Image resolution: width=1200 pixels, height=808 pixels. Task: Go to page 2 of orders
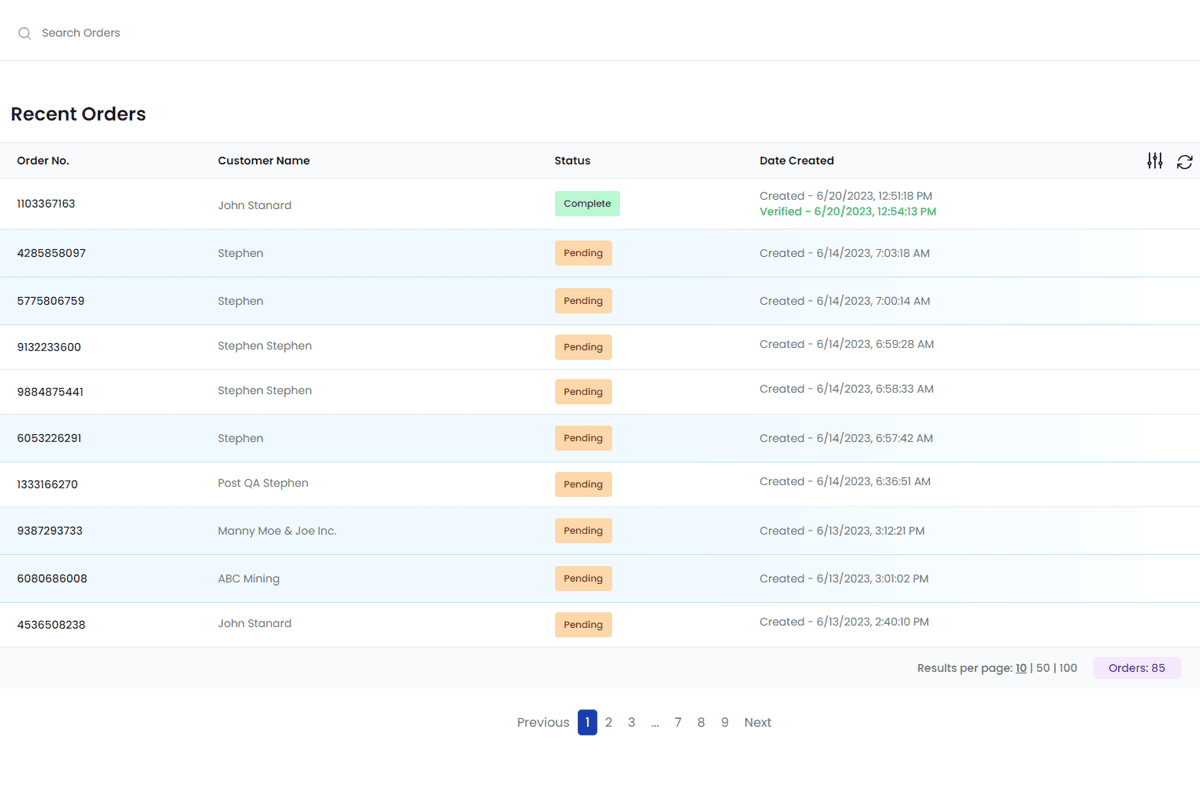pos(608,722)
